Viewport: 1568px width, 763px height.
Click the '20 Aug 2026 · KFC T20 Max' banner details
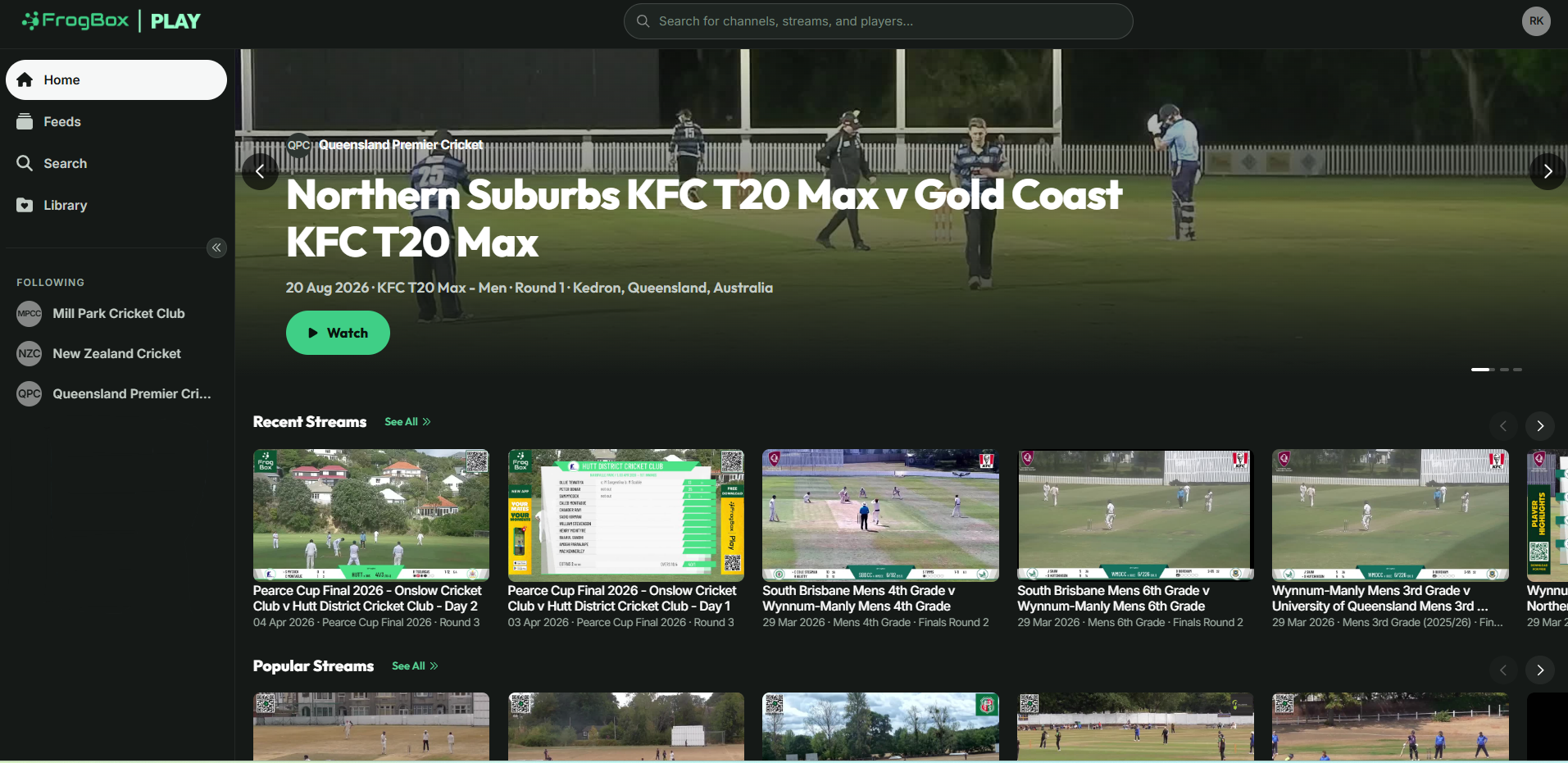[x=529, y=288]
